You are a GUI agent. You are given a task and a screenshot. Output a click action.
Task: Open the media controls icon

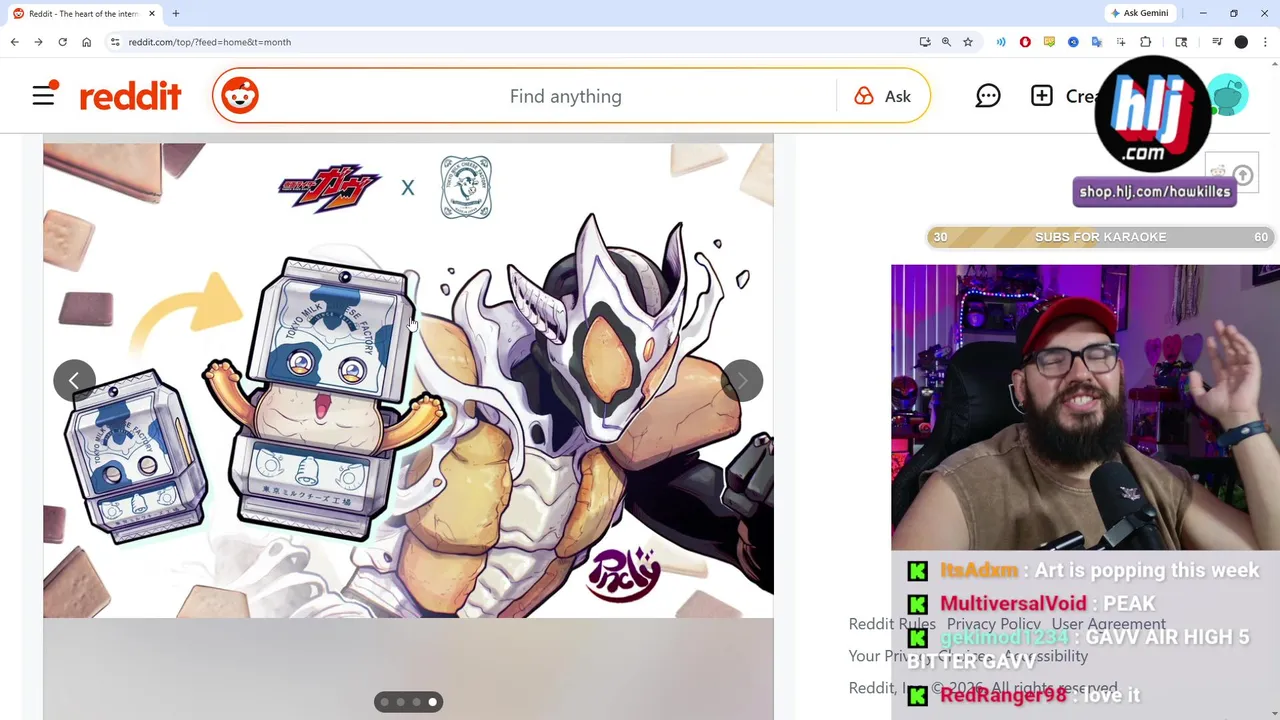pos(1217,42)
